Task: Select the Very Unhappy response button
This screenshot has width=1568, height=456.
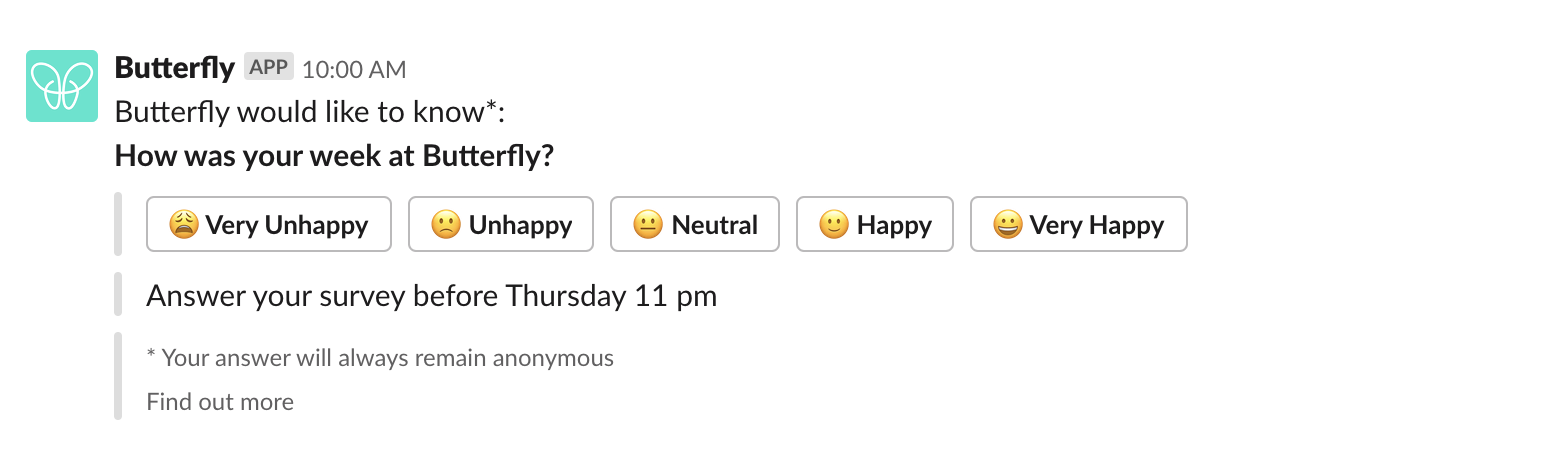Action: (x=269, y=224)
